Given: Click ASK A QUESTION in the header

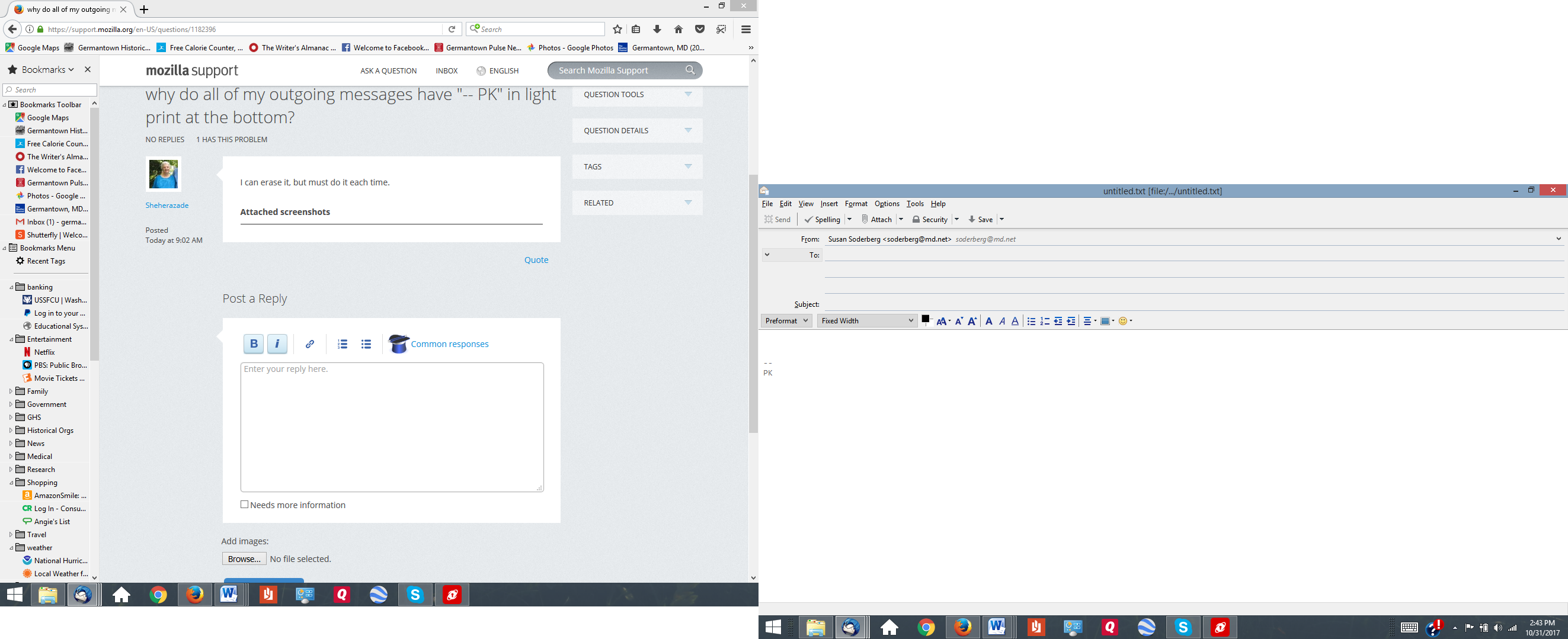Looking at the screenshot, I should [388, 70].
